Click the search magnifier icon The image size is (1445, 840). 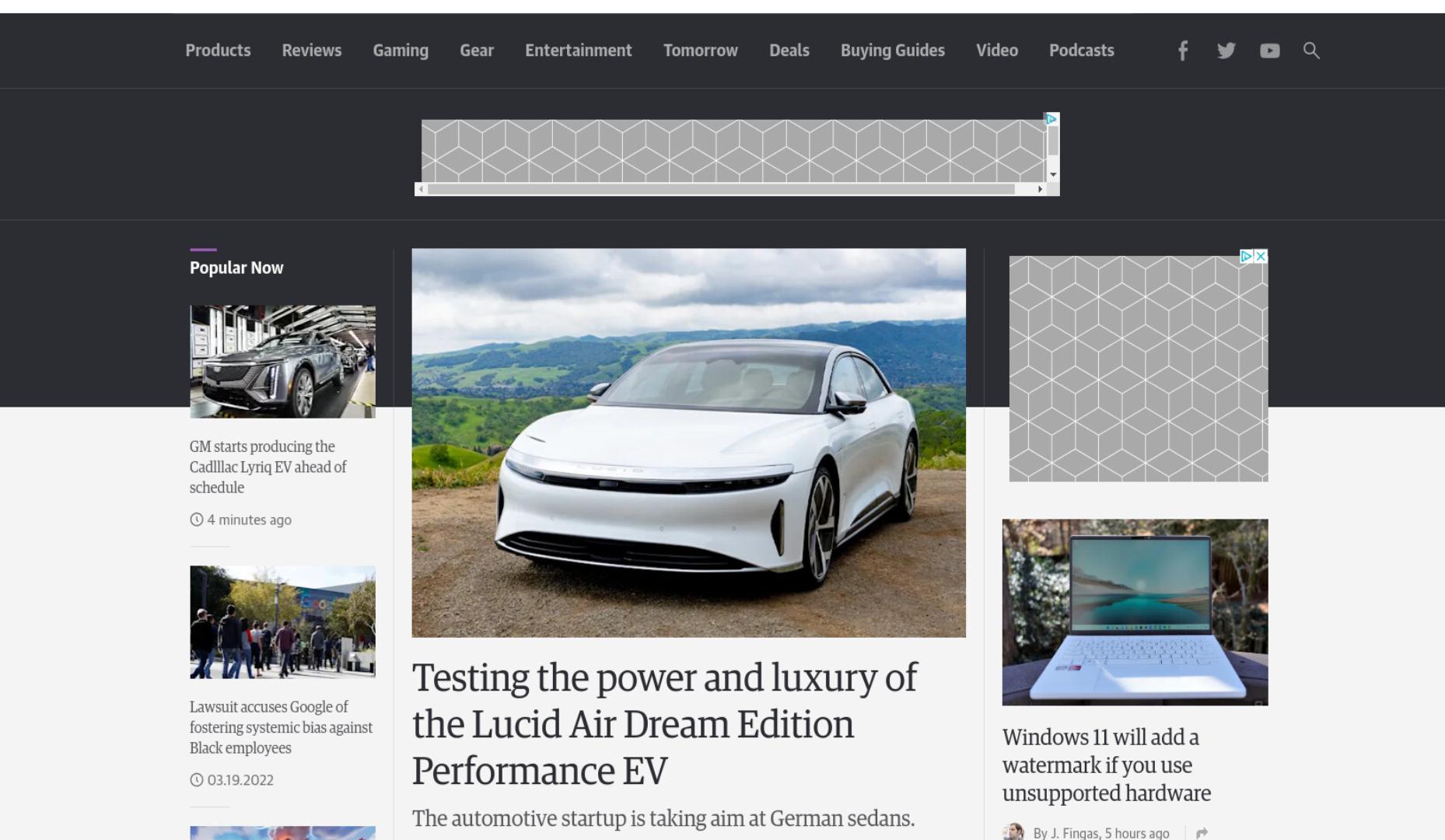coord(1311,51)
